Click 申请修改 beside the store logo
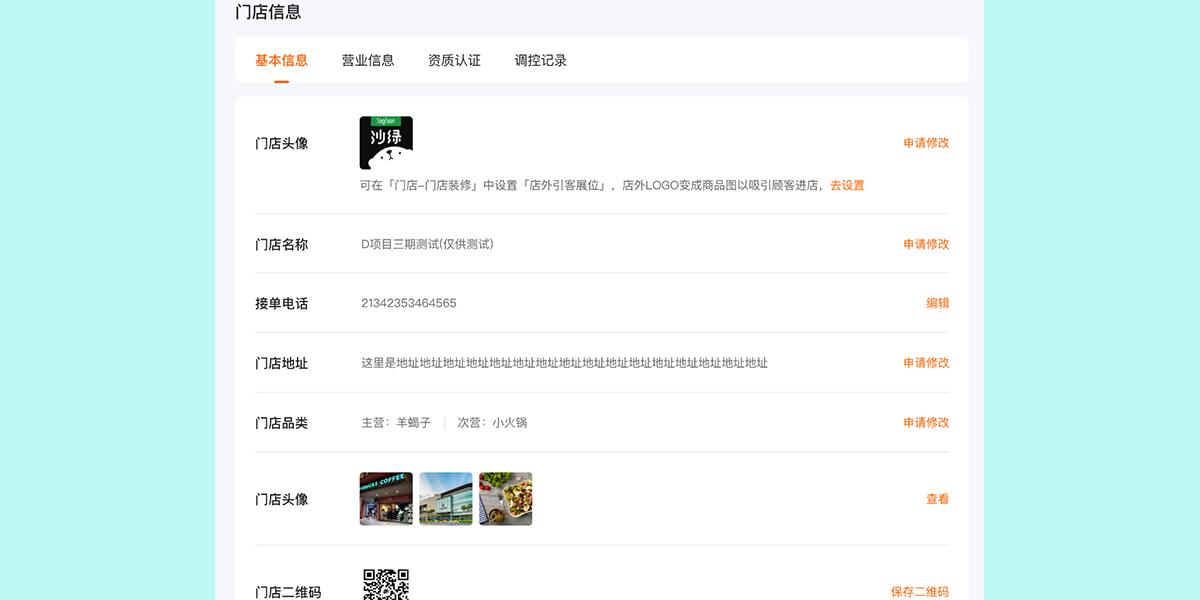The image size is (1200, 600). [x=926, y=143]
